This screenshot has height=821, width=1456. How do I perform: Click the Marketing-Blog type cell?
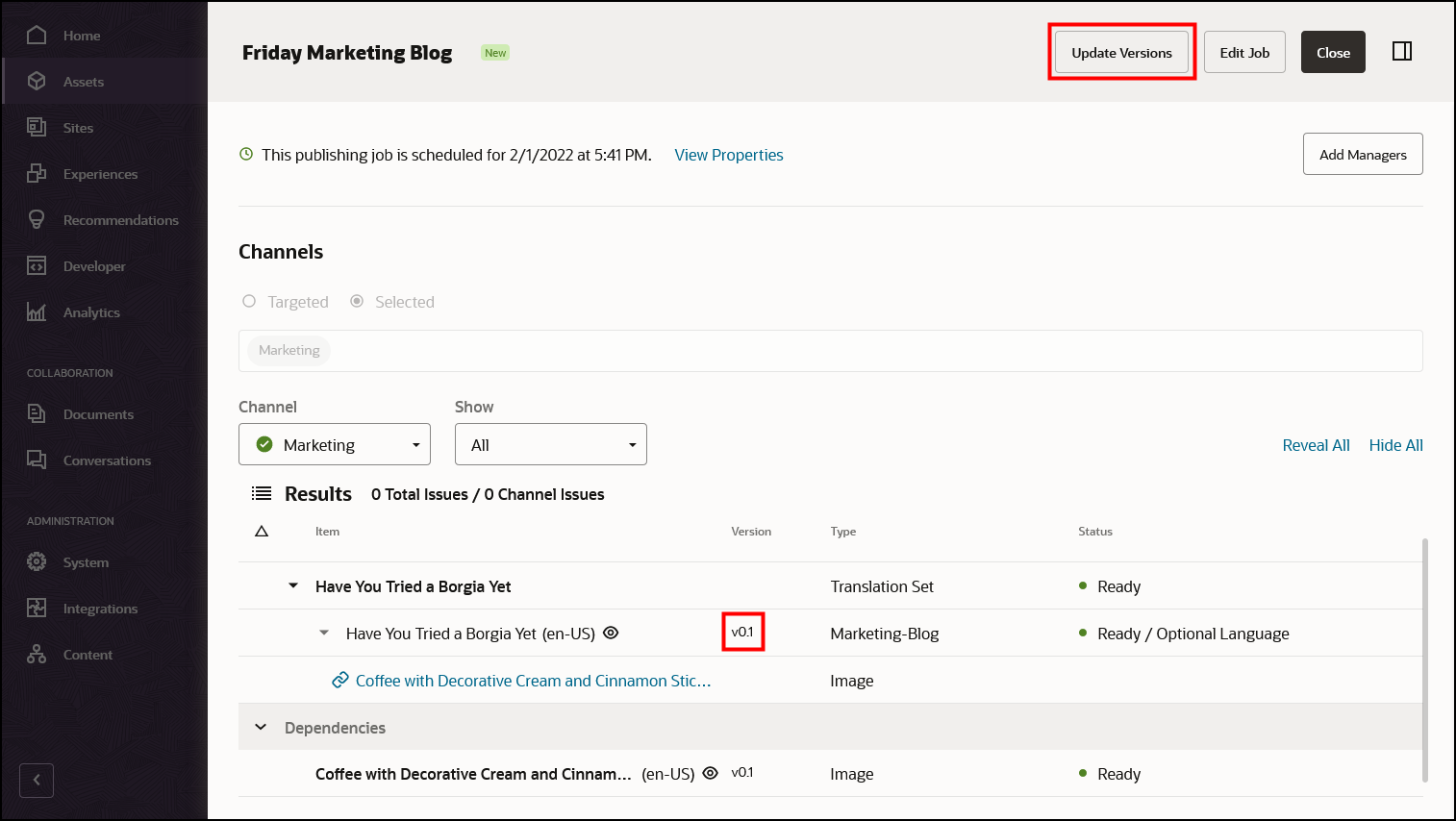click(x=885, y=634)
